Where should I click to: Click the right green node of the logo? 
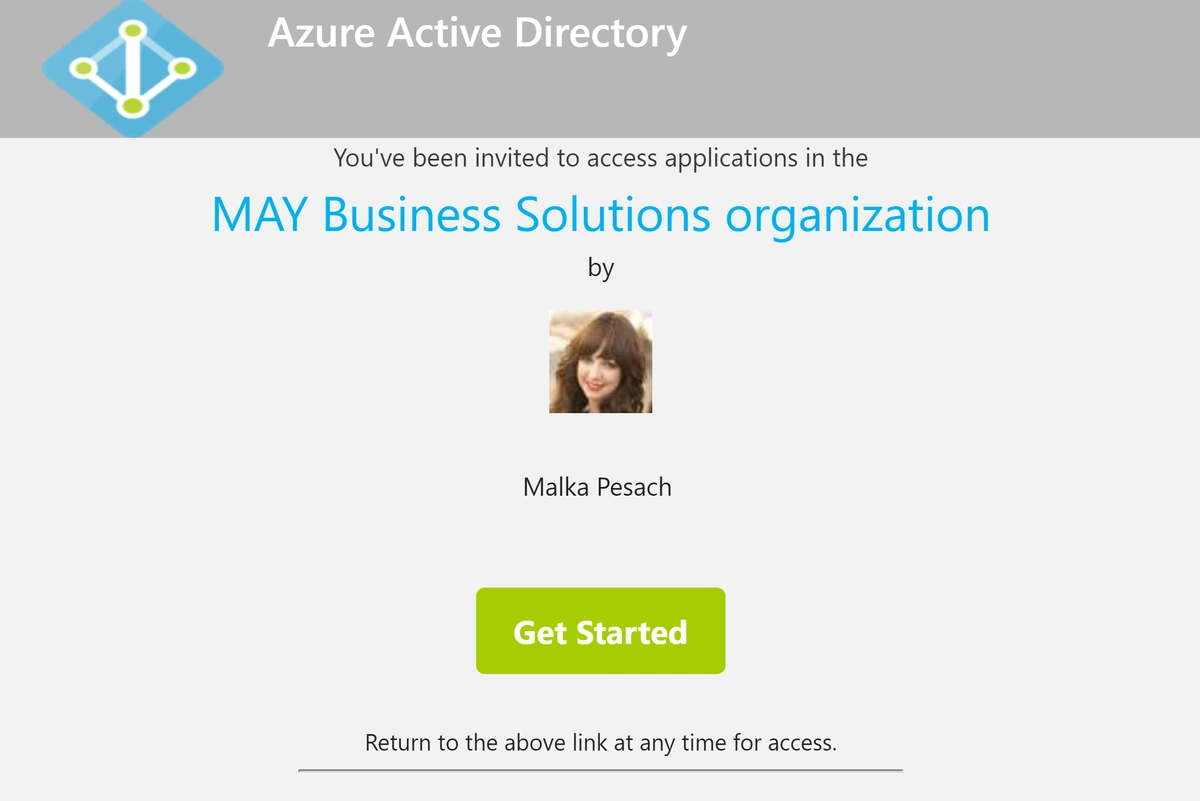181,68
